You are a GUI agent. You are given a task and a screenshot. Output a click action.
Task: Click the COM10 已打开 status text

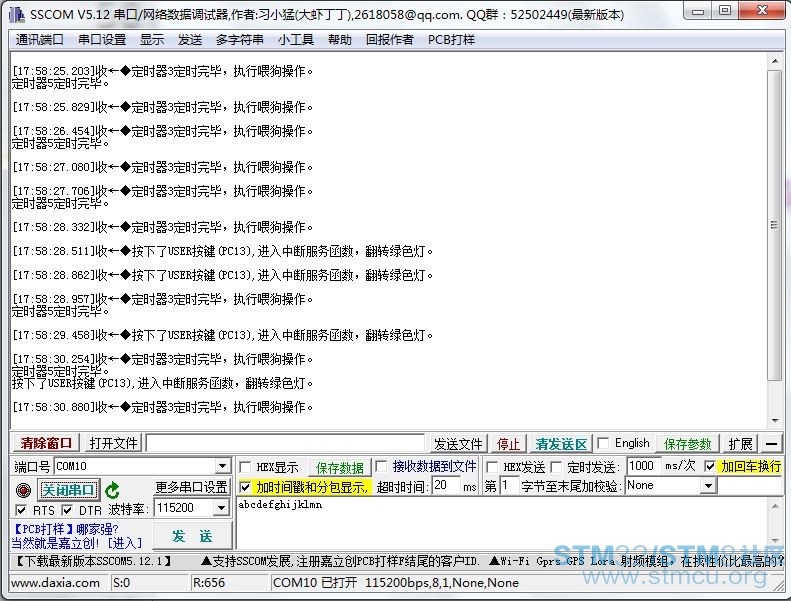(x=396, y=583)
